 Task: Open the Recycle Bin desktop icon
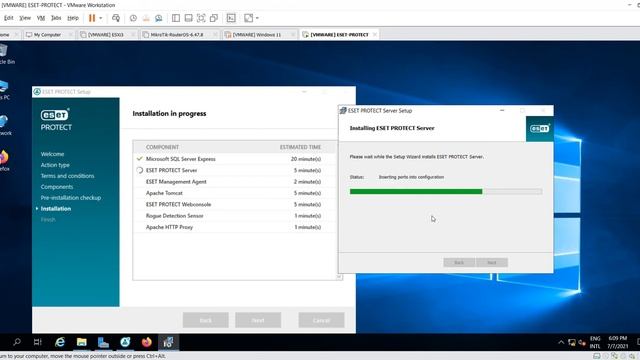point(5,54)
